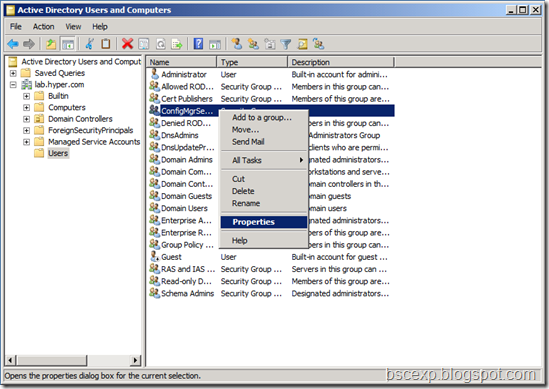Click the ConfigMgrSe group icon

tap(154, 110)
